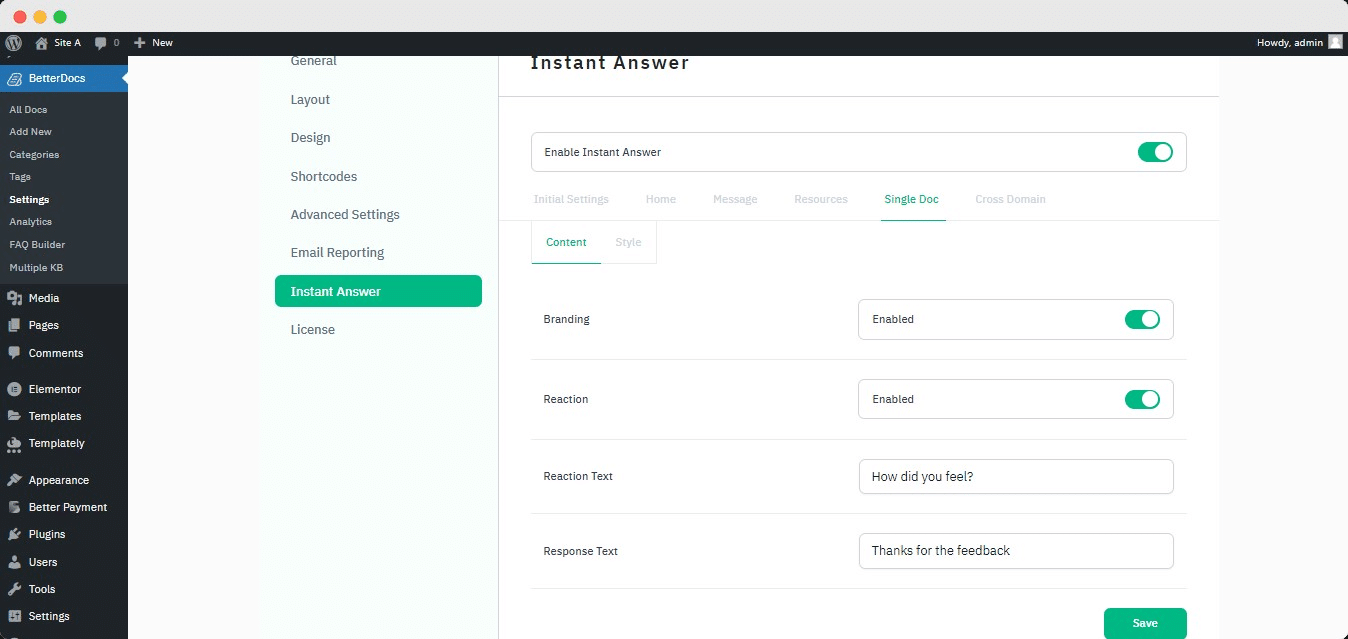The width and height of the screenshot is (1348, 639).
Task: Switch to the Cross Domain tab
Action: (x=1010, y=199)
